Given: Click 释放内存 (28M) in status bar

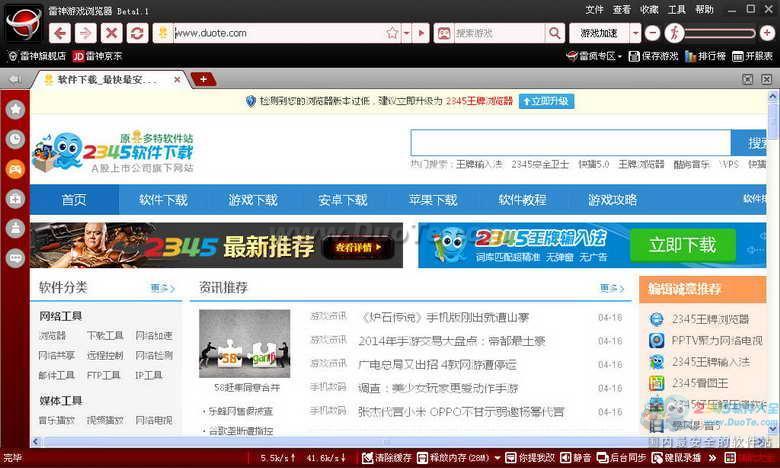Looking at the screenshot, I should pos(453,458).
